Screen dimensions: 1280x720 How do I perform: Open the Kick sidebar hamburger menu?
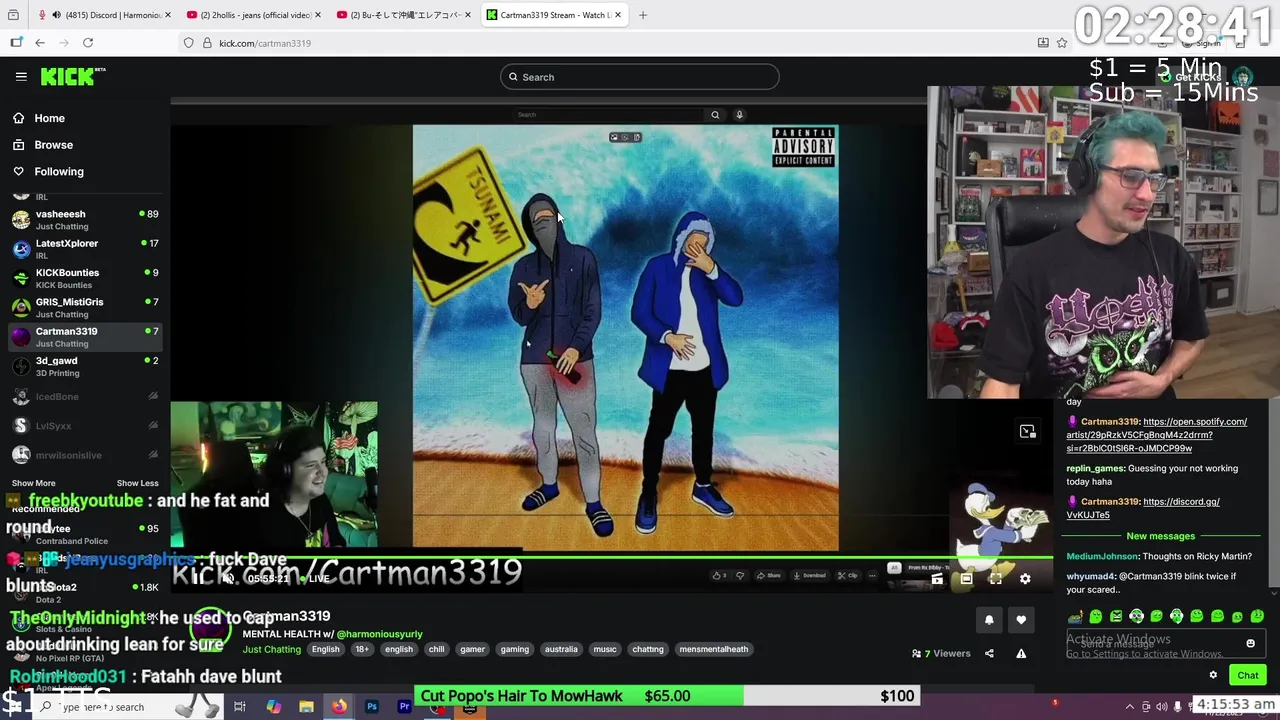pyautogui.click(x=21, y=76)
